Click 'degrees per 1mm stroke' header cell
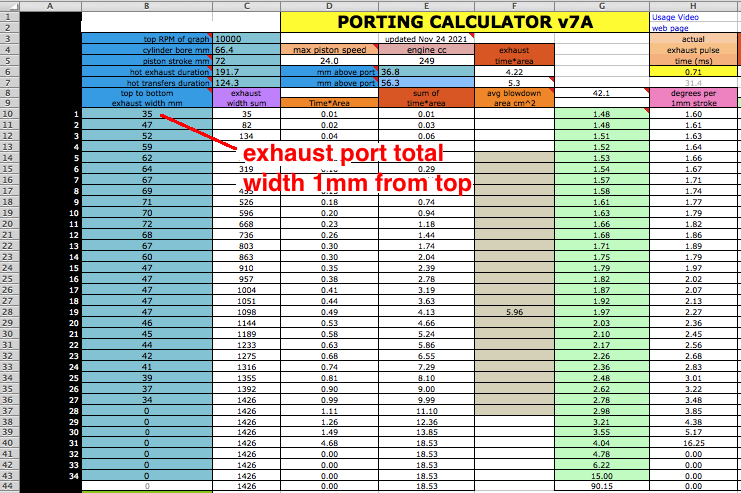 [693, 98]
